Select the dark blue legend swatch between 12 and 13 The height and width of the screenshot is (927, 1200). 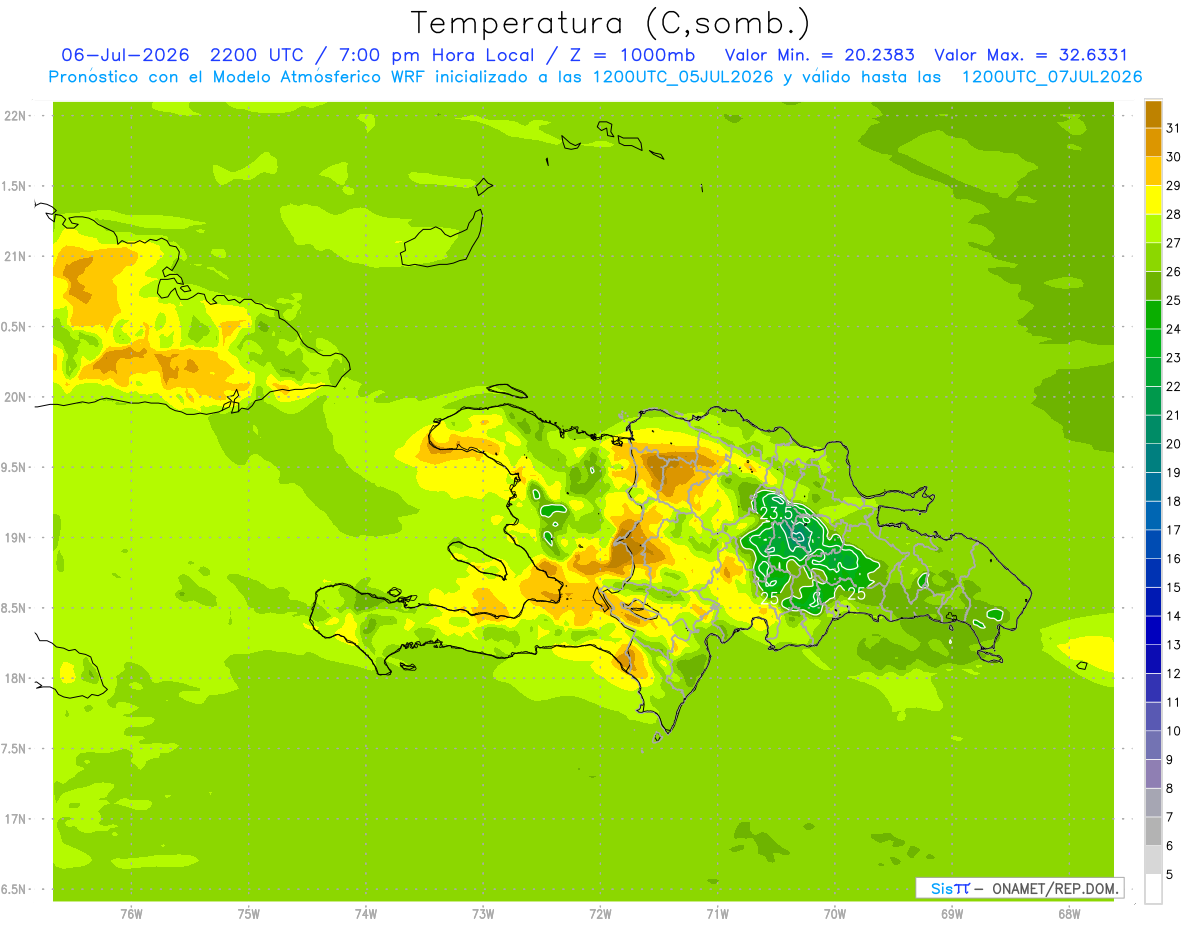(x=1153, y=659)
